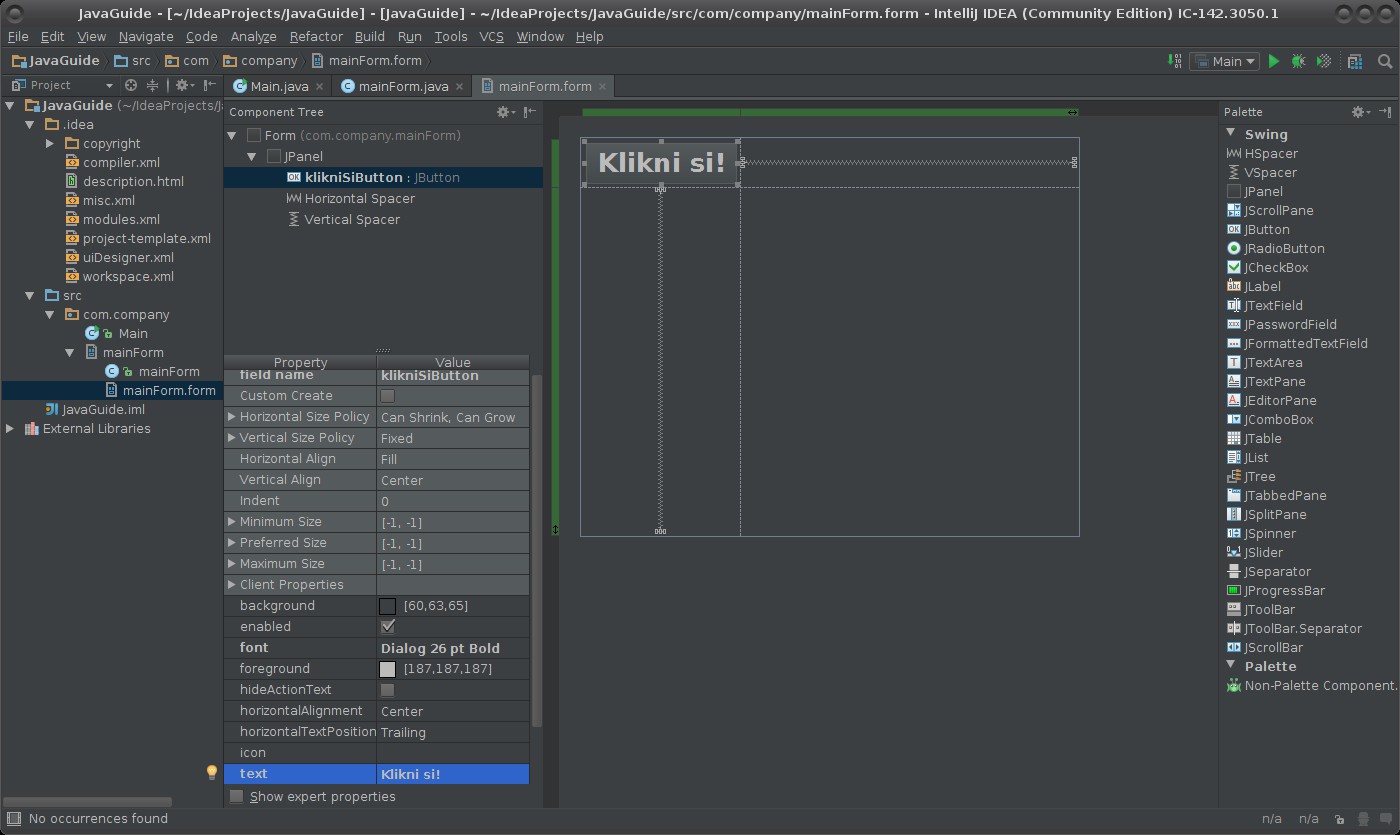
Task: Expand the External Libraries node
Action: pyautogui.click(x=10, y=429)
